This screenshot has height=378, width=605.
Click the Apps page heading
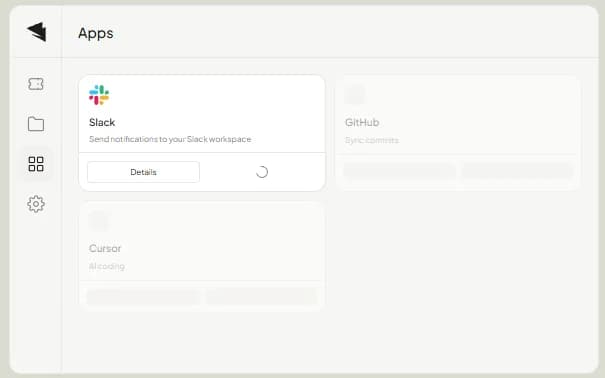pos(96,33)
